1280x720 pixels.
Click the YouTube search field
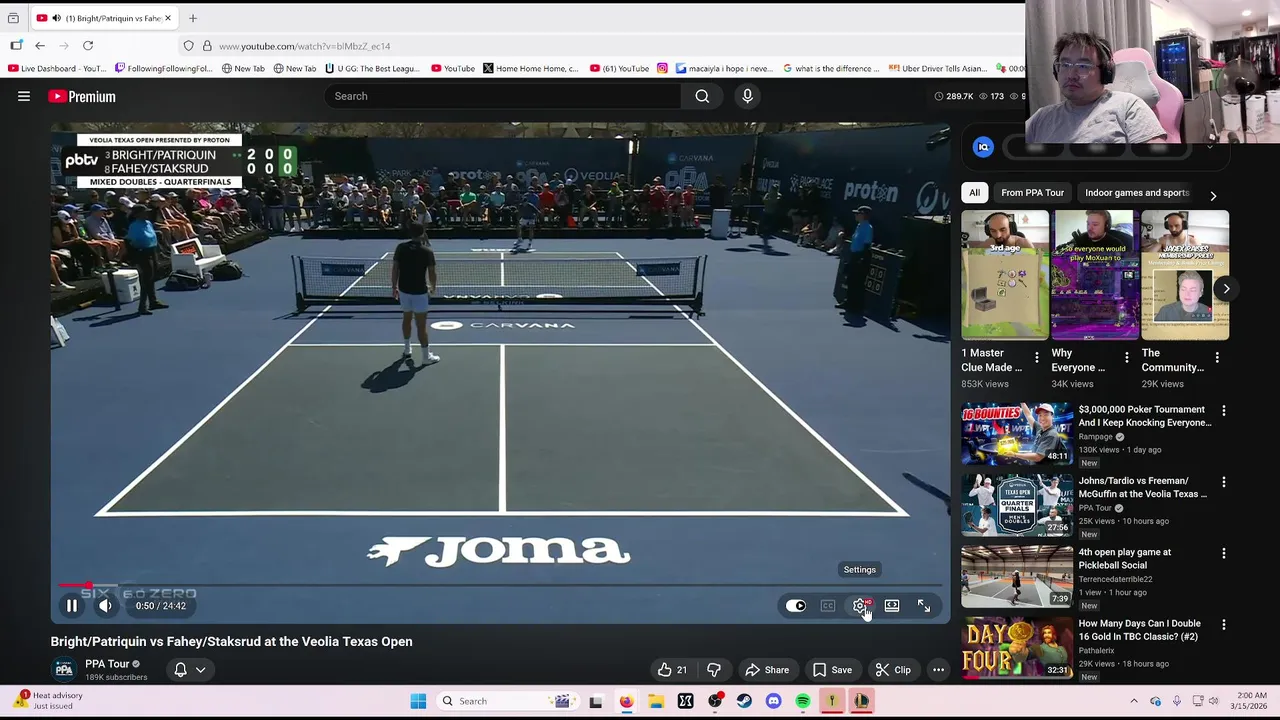502,96
